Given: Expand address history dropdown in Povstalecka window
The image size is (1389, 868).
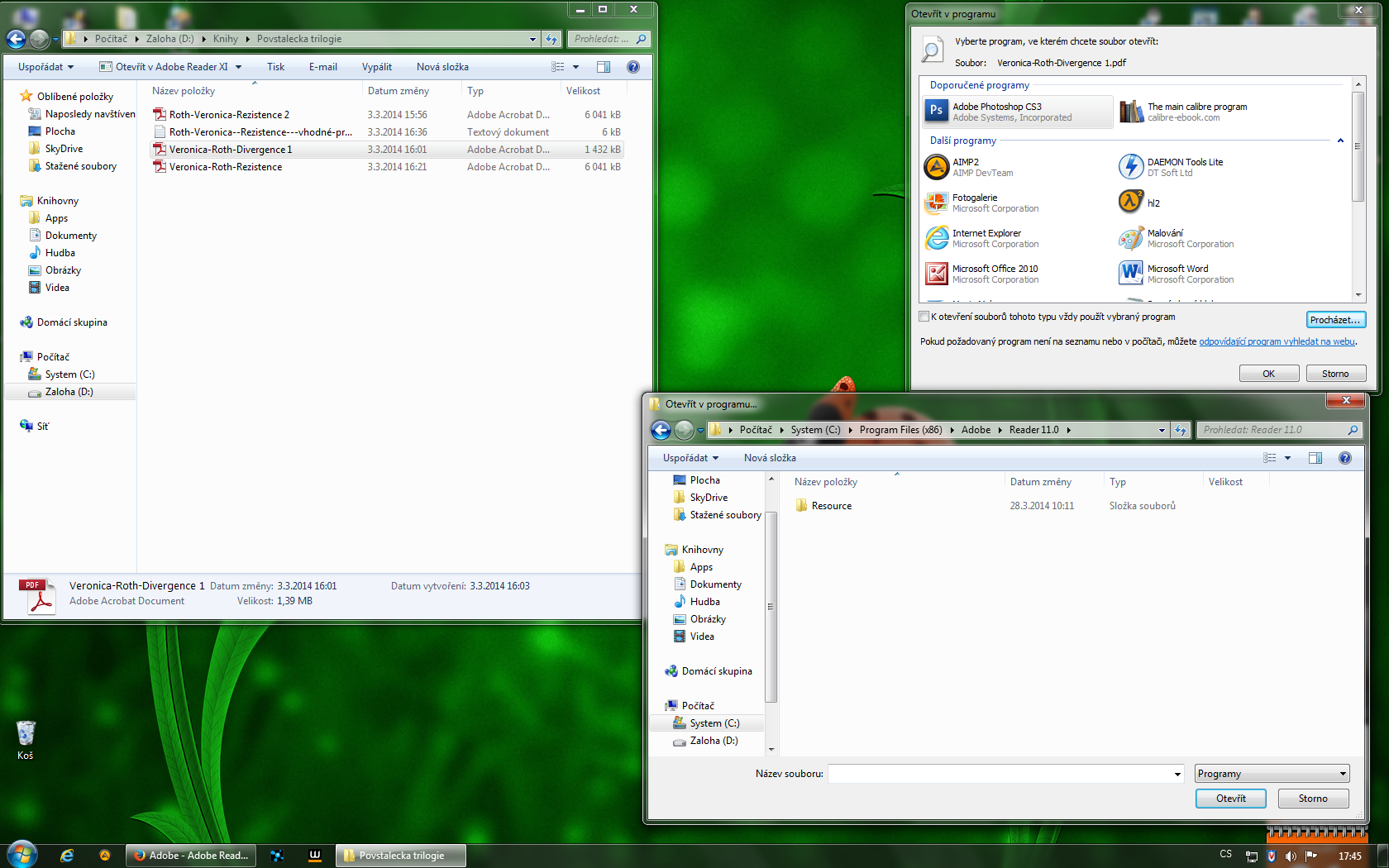Looking at the screenshot, I should click(x=532, y=39).
